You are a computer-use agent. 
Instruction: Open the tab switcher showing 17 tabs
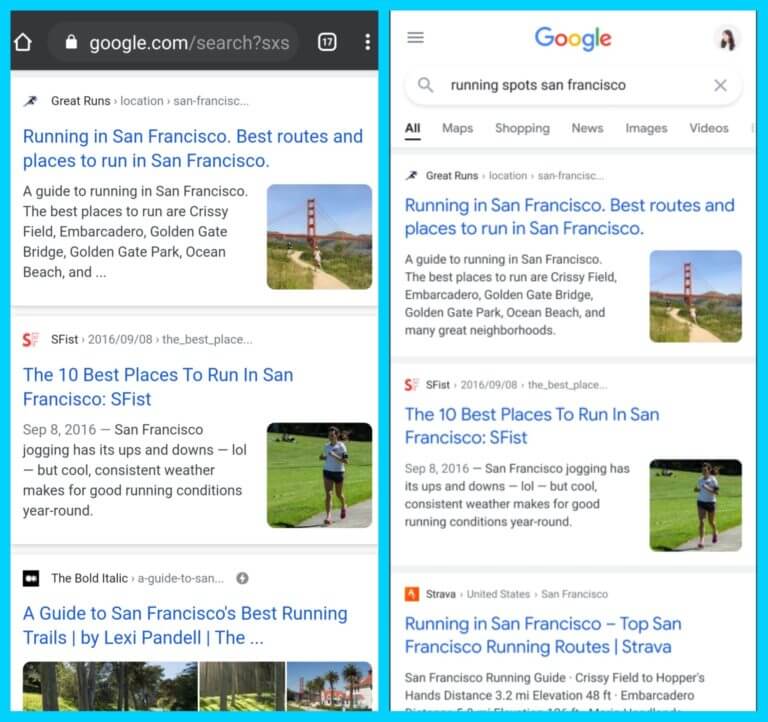pyautogui.click(x=327, y=42)
